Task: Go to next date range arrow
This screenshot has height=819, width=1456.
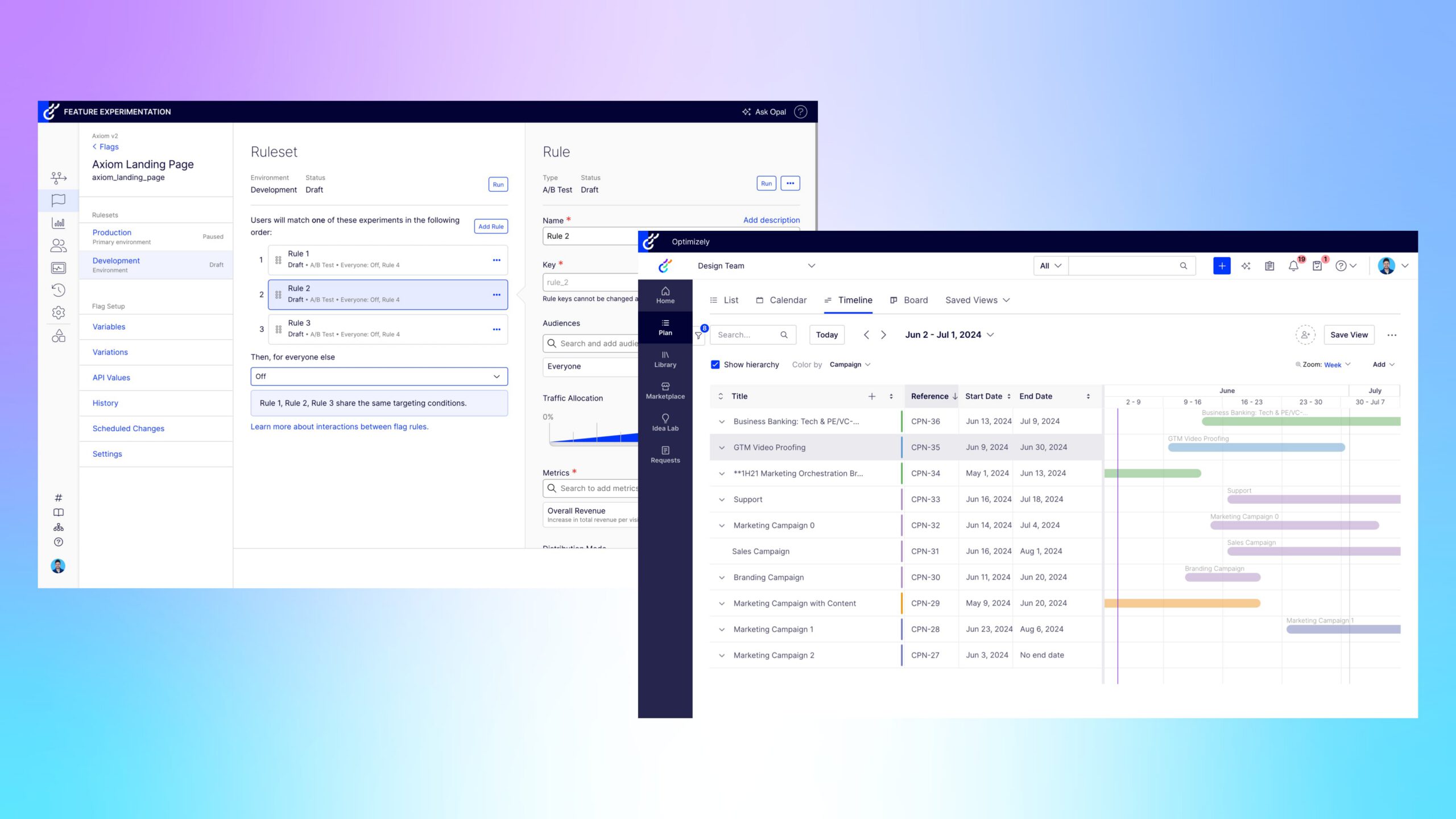Action: 883,335
